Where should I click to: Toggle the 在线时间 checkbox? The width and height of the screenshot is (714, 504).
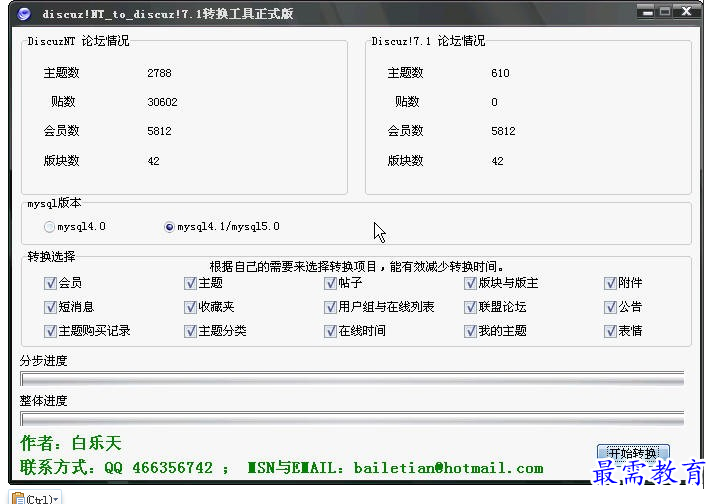(x=330, y=331)
